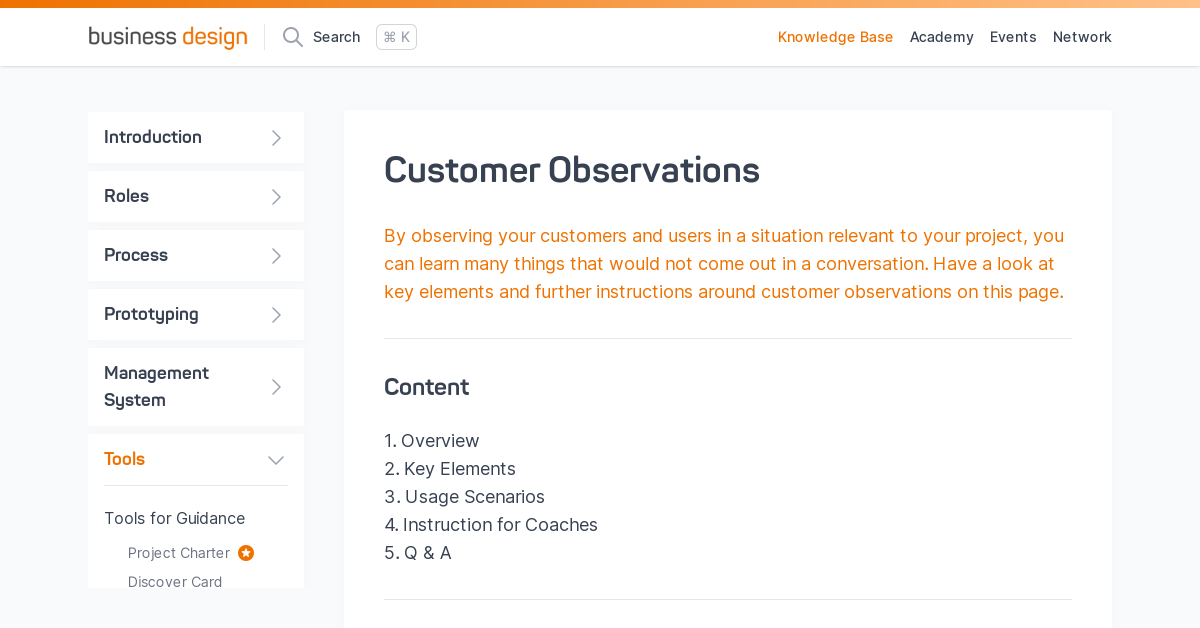Expand the Process section chevron
Viewport: 1200px width, 628px height.
[x=277, y=256]
